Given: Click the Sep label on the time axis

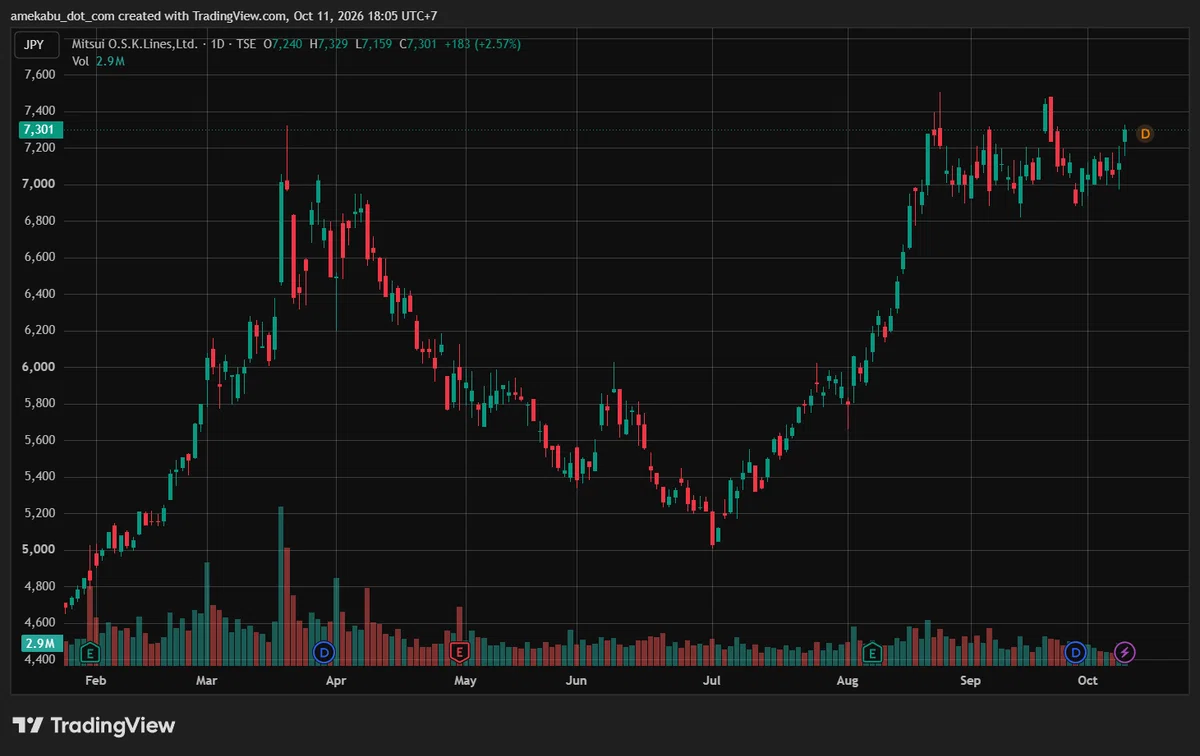Looking at the screenshot, I should [x=971, y=681].
